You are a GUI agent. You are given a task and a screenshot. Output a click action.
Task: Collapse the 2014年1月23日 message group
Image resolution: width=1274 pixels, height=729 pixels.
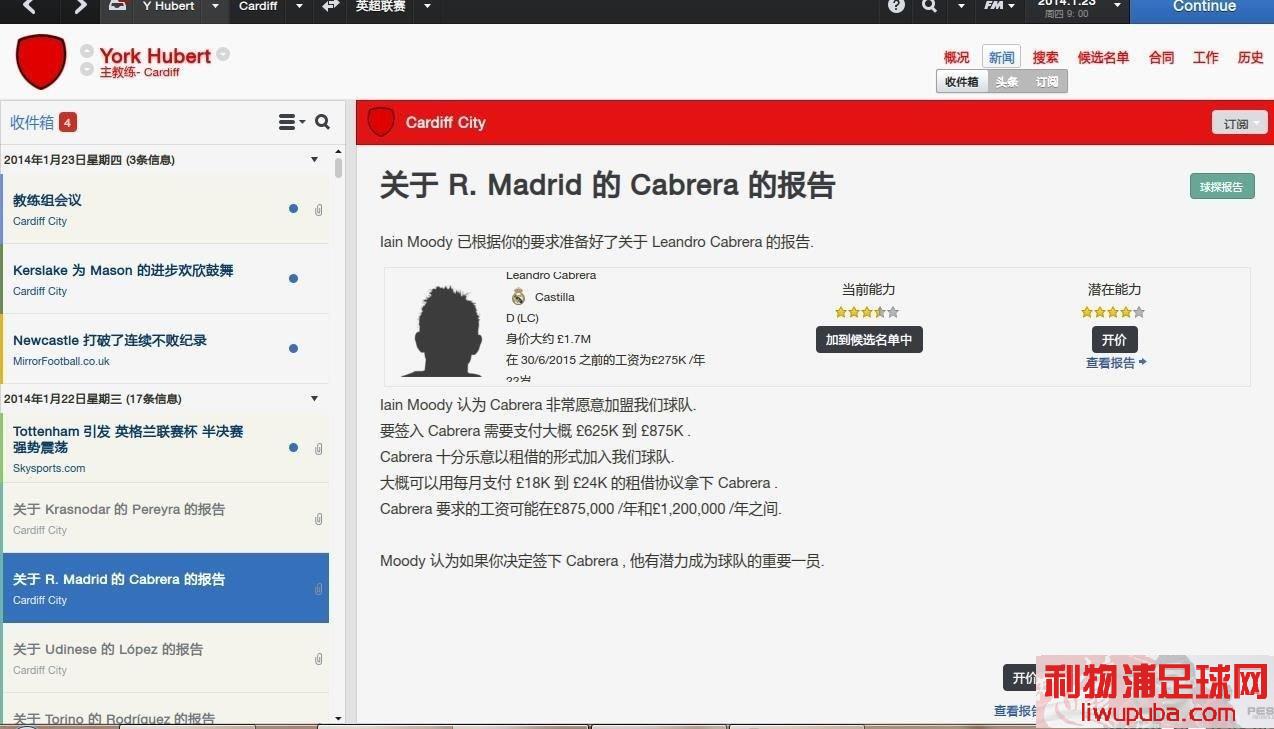(x=314, y=159)
